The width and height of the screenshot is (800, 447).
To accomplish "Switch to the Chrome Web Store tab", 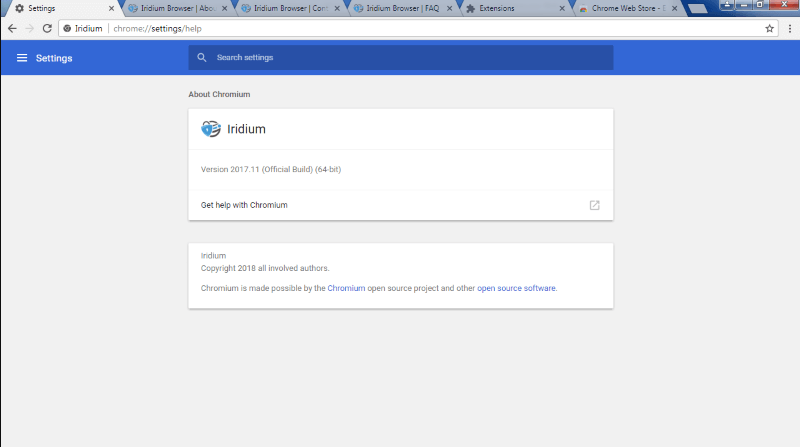I will click(628, 8).
